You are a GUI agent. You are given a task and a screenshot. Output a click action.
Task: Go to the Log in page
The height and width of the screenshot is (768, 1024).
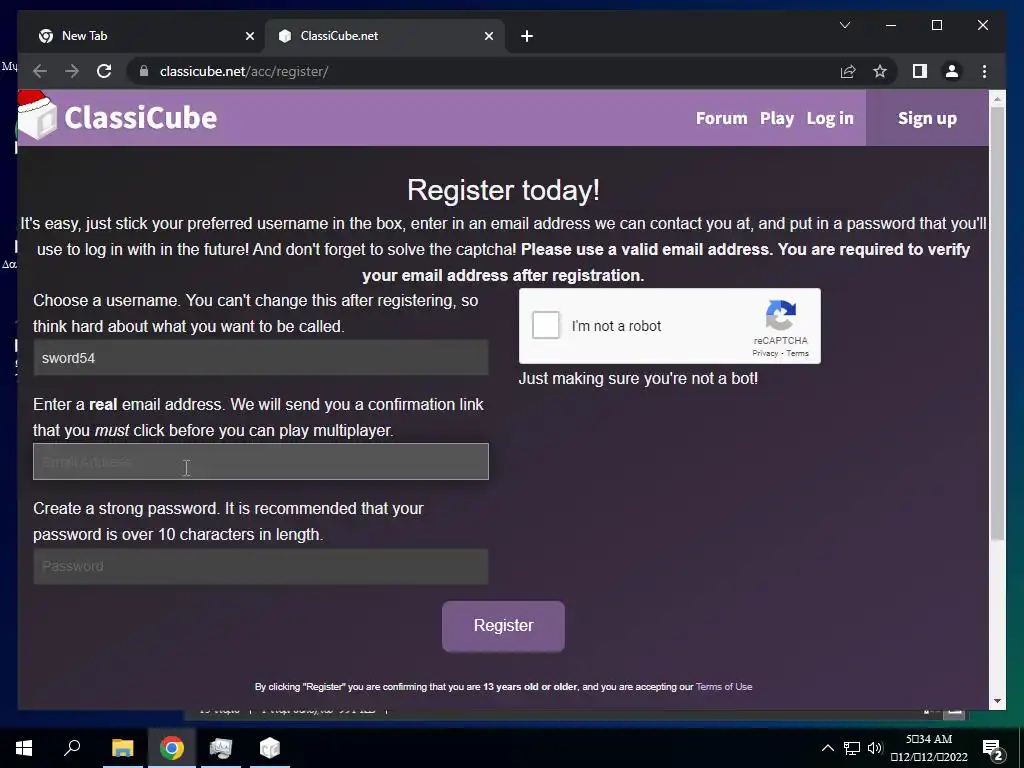[x=830, y=118]
